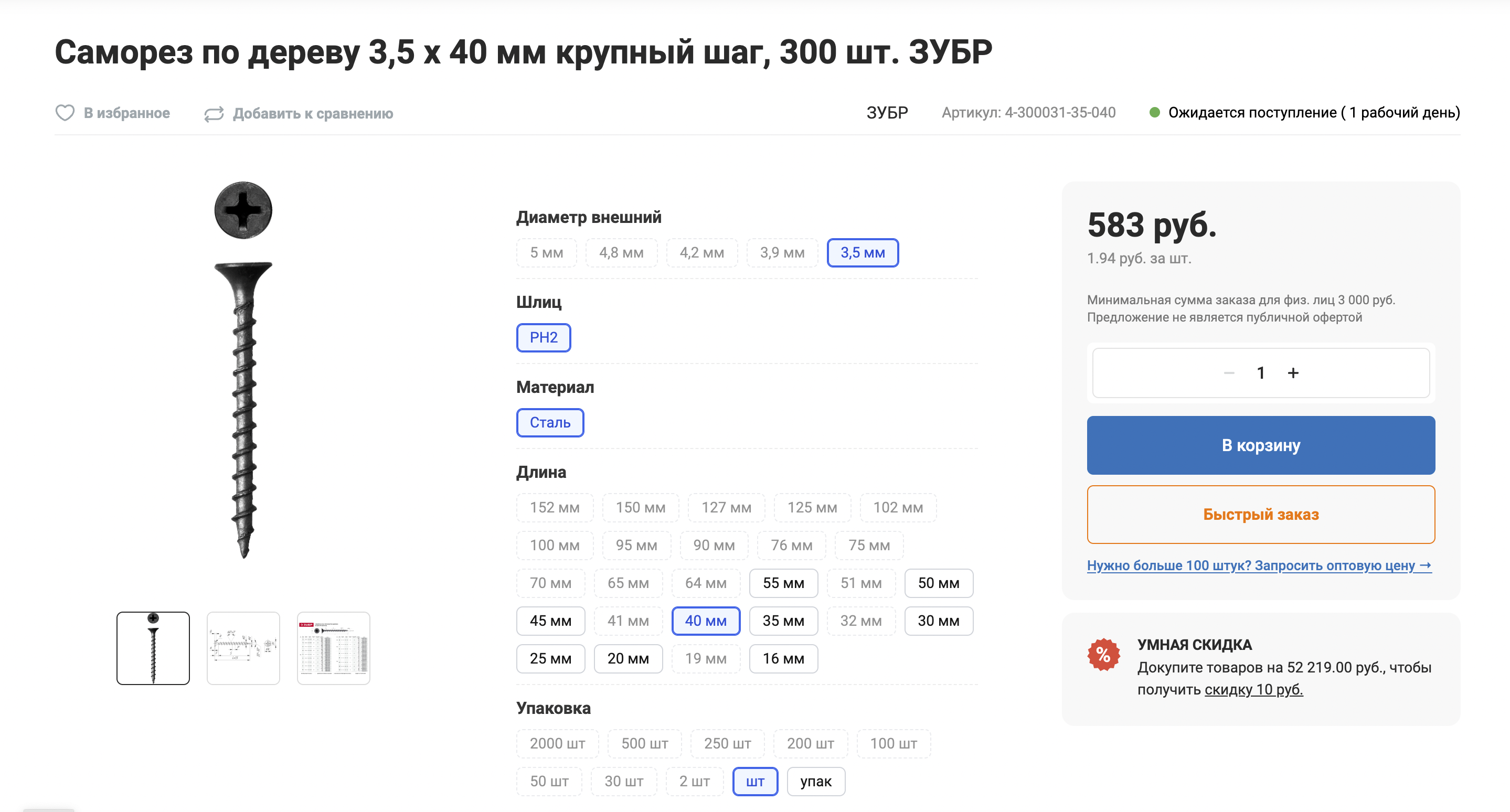Viewport: 1510px width, 812px height.
Task: Choose length 102 мм
Action: (898, 507)
